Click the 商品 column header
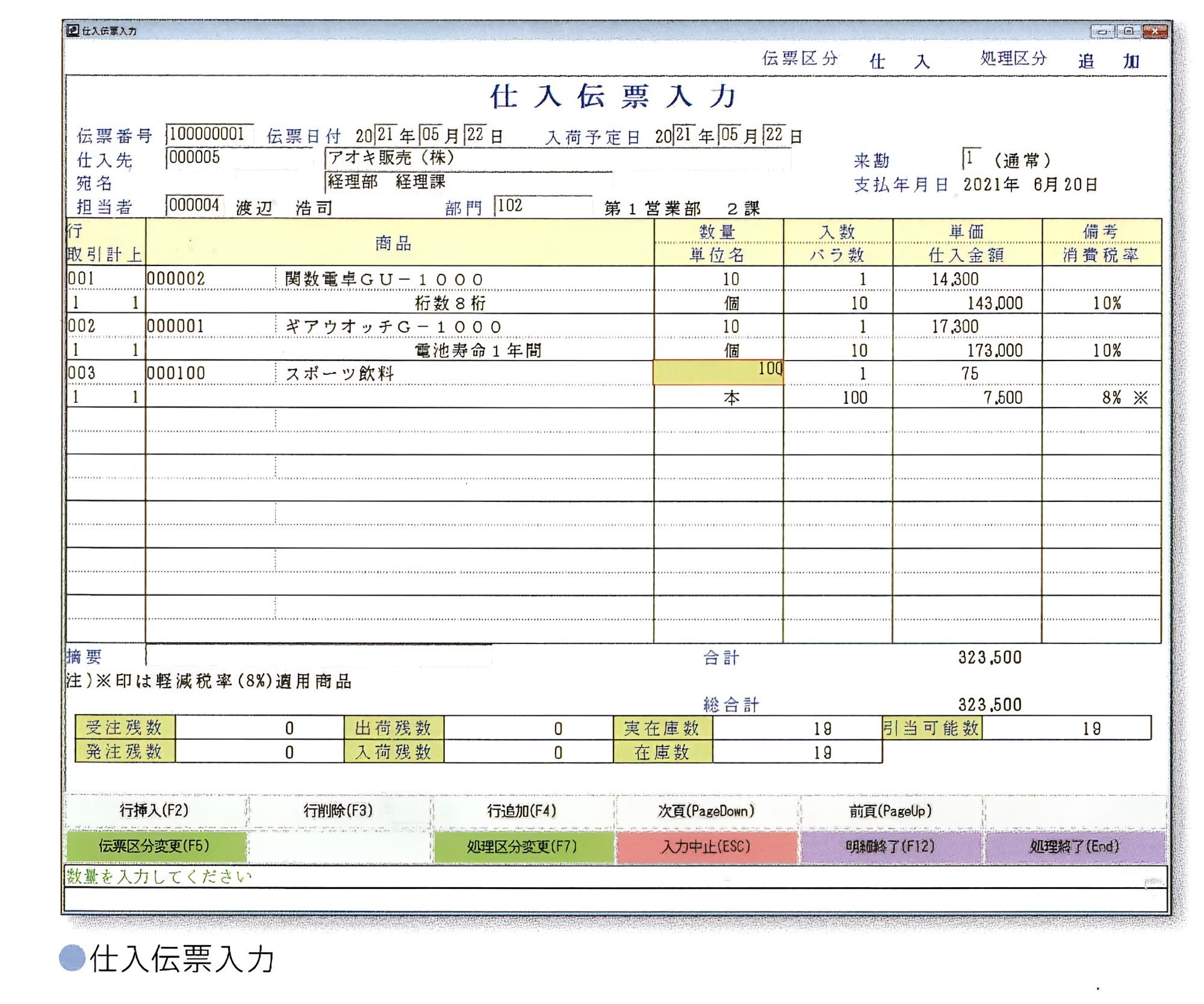This screenshot has width=1204, height=1004. 400,243
